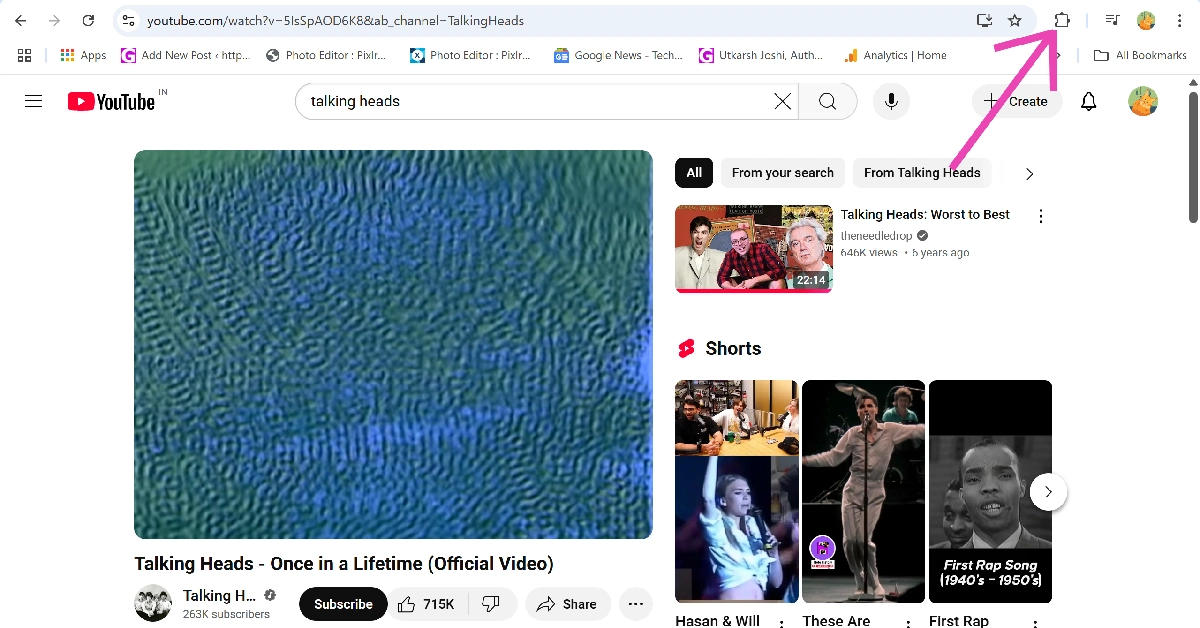Click the notifications bell icon

pos(1089,101)
